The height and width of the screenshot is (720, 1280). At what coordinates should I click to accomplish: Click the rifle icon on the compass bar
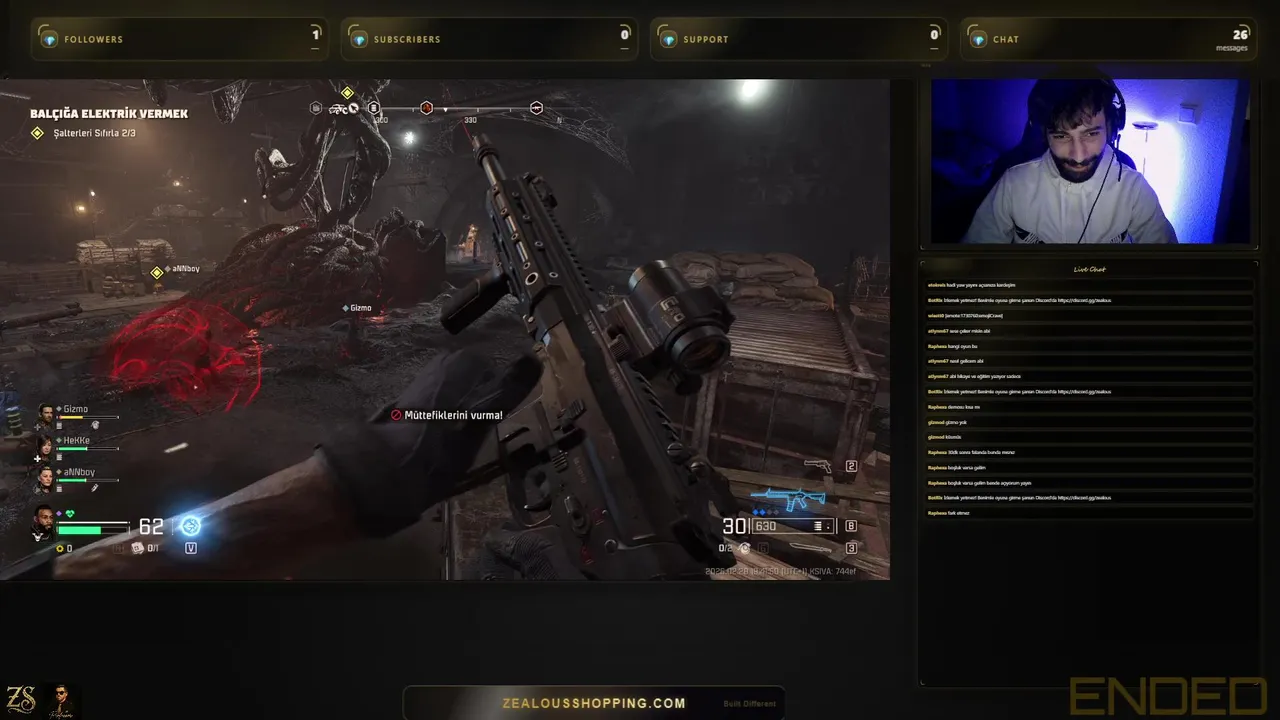536,108
